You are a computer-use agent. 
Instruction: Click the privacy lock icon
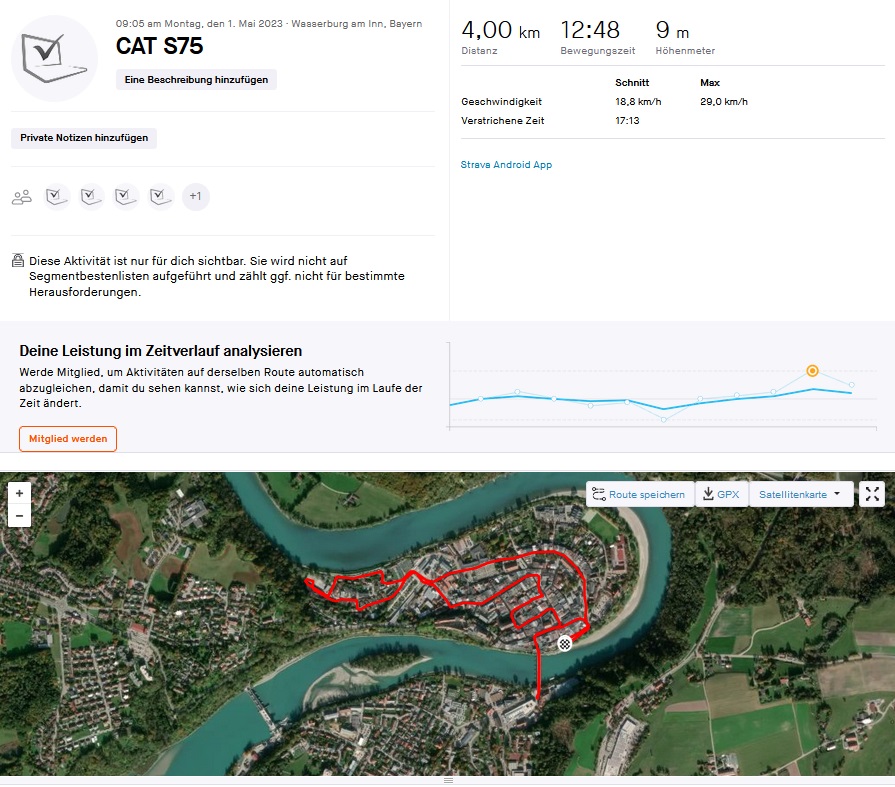point(18,261)
